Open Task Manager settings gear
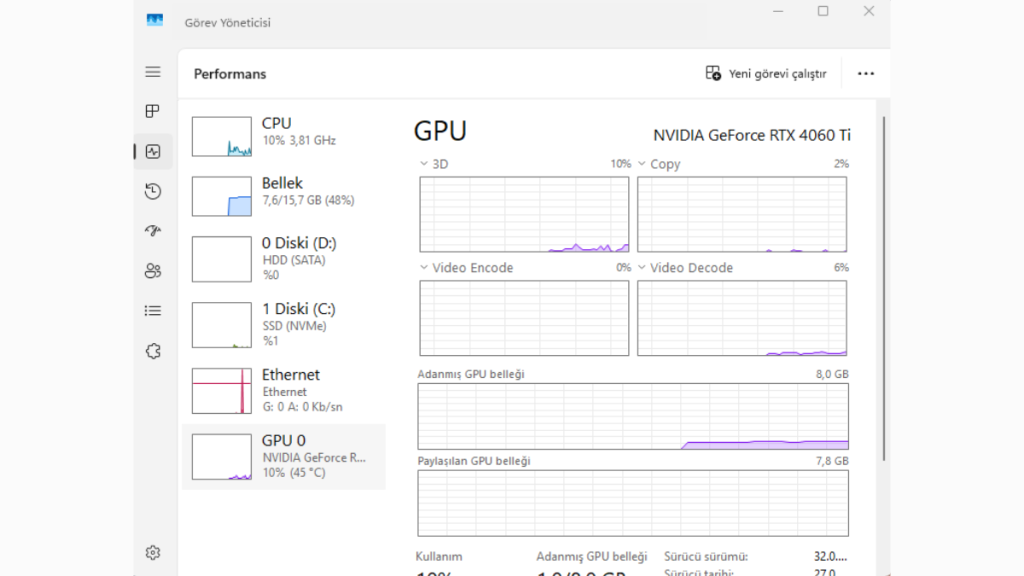The image size is (1024, 576). click(153, 553)
